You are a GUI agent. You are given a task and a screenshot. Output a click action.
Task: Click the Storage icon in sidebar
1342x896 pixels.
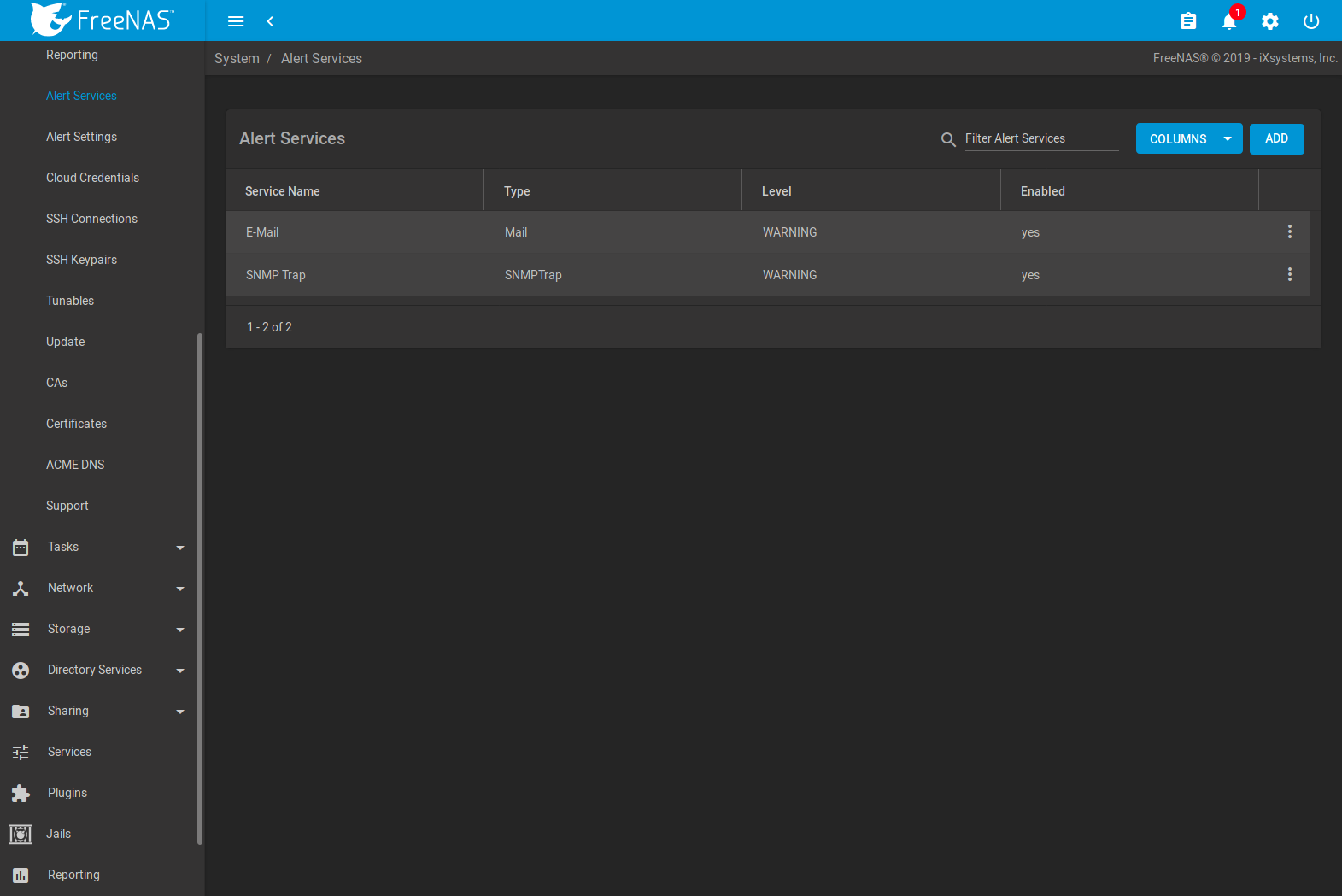pyautogui.click(x=21, y=629)
